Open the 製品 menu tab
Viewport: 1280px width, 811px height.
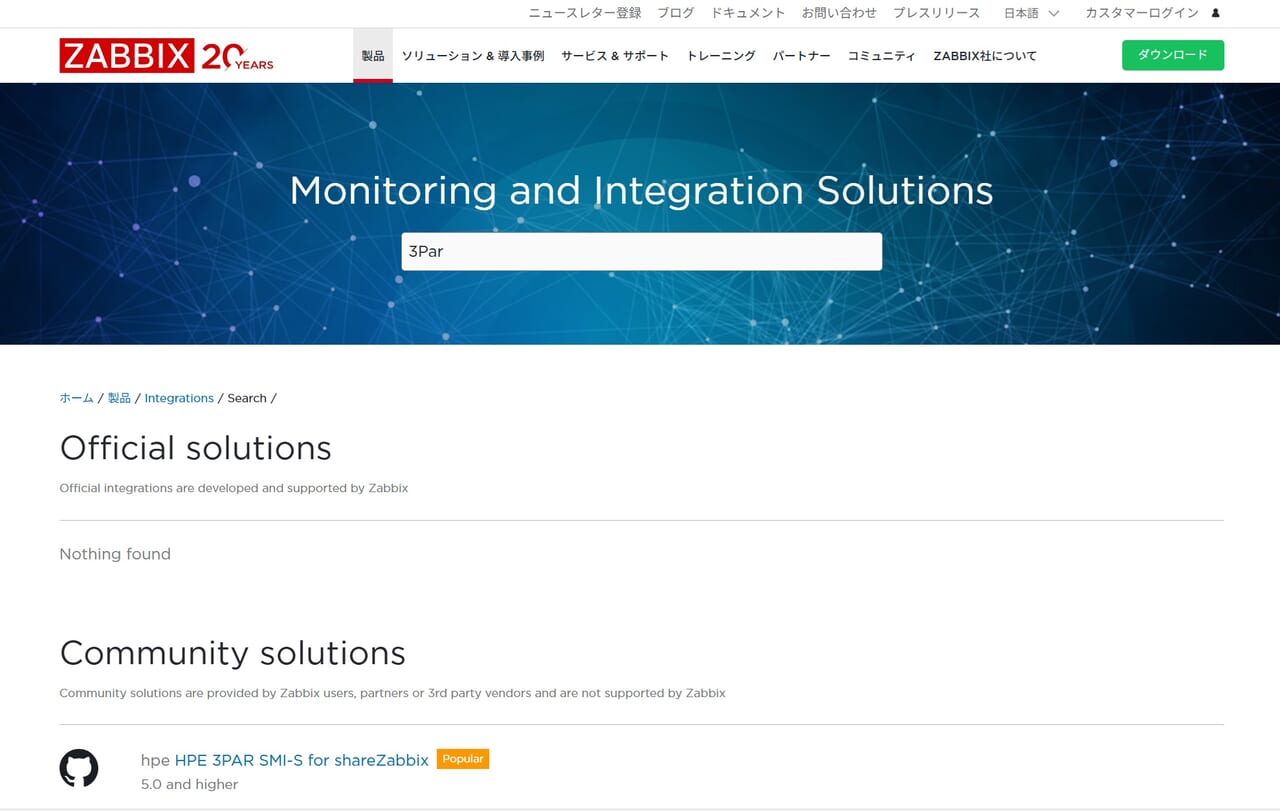[373, 56]
